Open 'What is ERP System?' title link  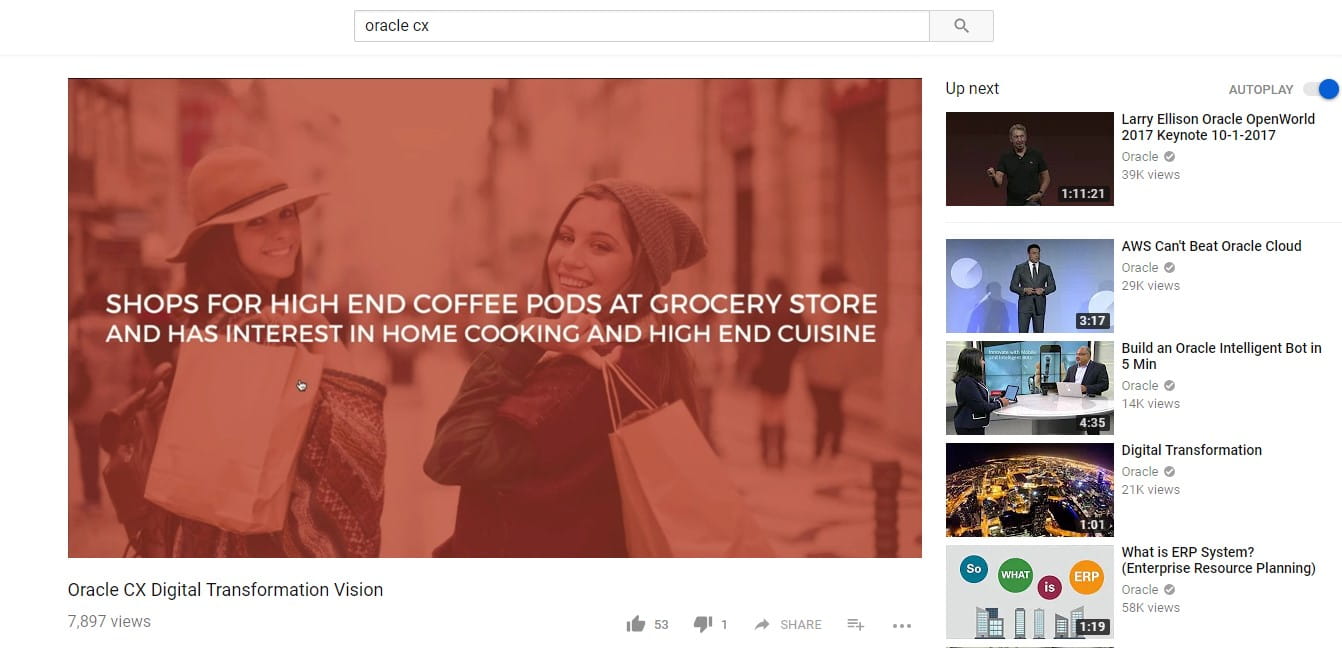pos(1218,560)
